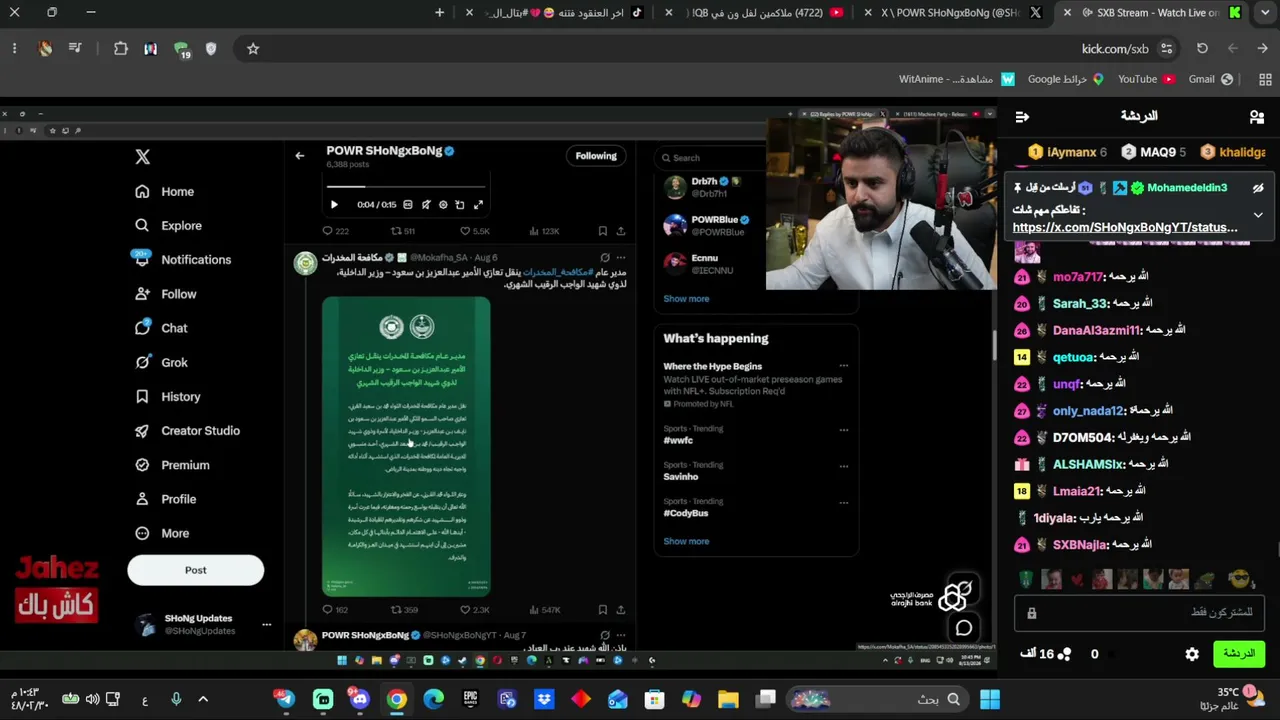Open the Gmail bookmark
This screenshot has height=720, width=1280.
1210,79
